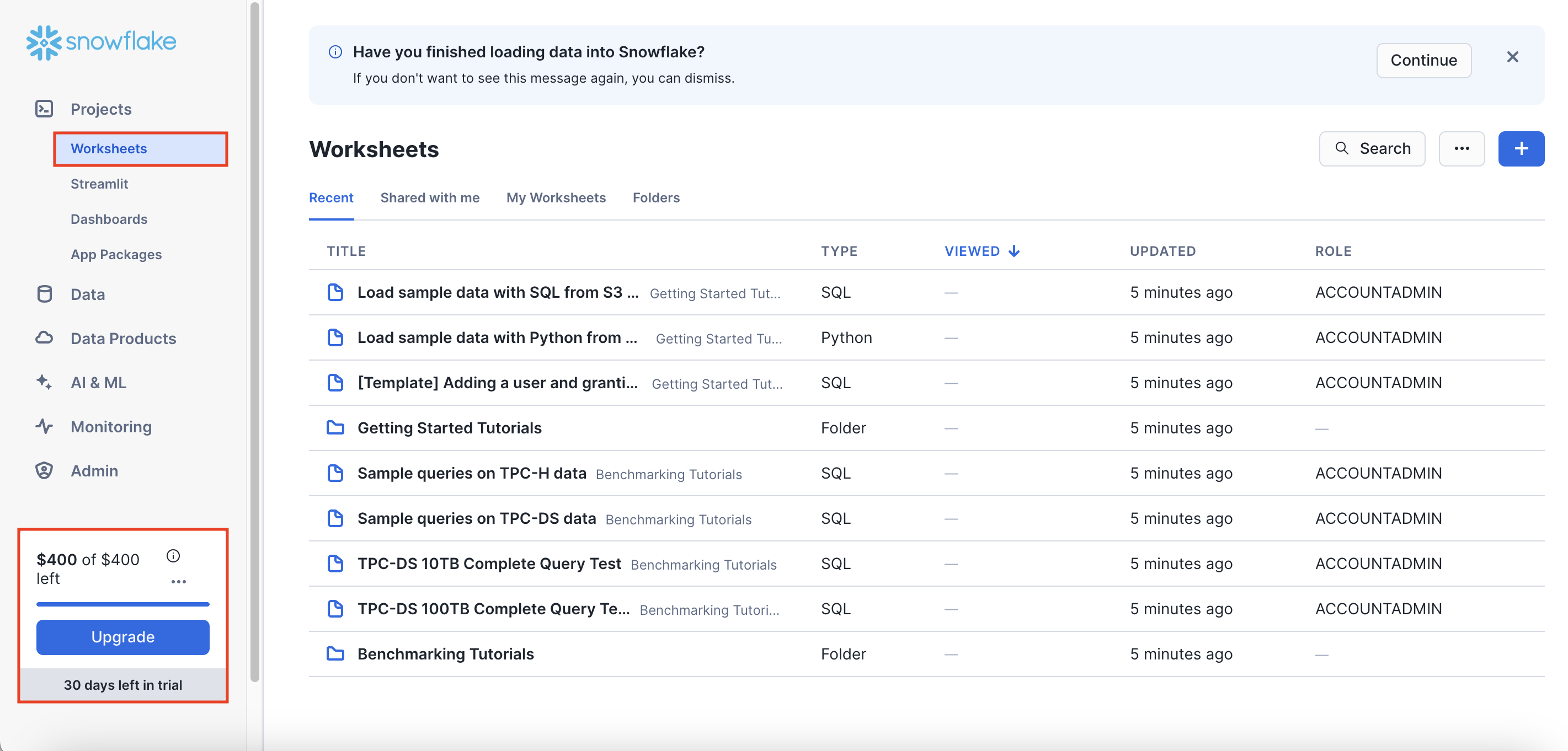The height and width of the screenshot is (751, 1568).
Task: Open the Admin shield icon
Action: point(45,471)
